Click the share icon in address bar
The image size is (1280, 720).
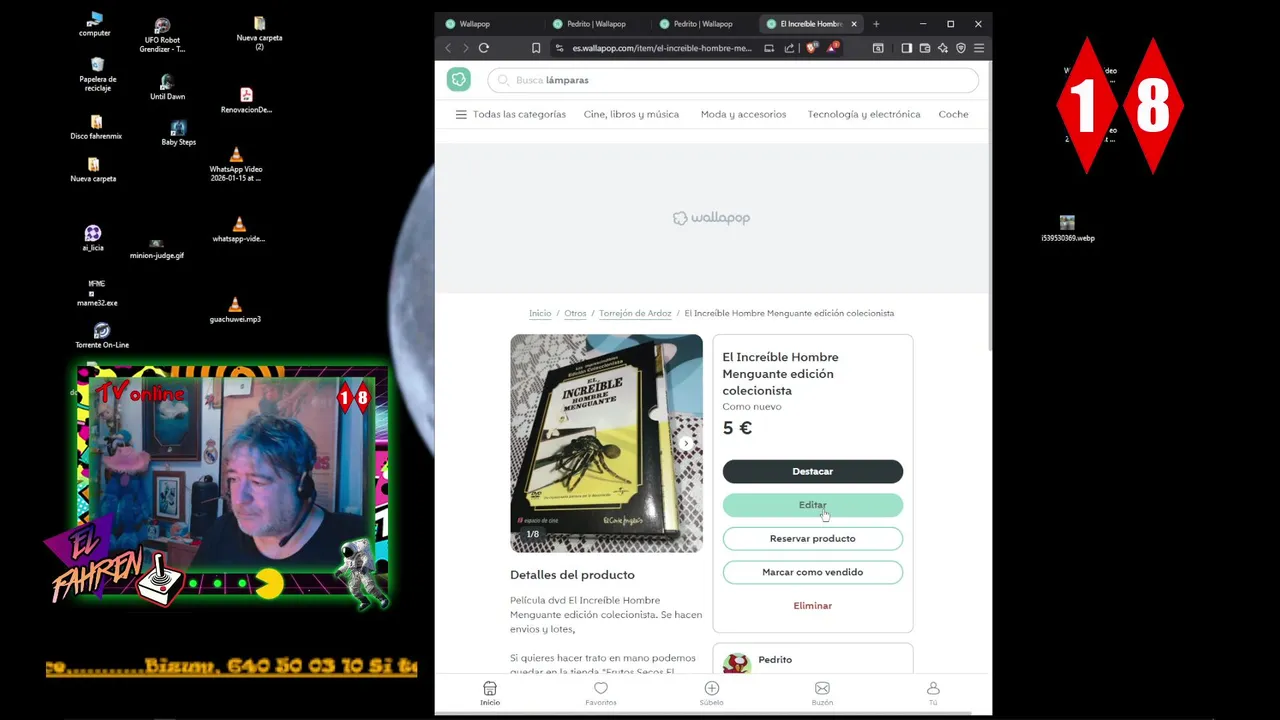tap(789, 48)
